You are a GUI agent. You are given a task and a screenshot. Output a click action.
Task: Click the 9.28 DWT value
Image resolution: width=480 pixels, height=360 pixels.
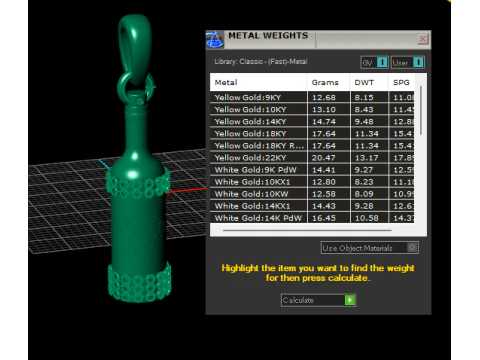tap(364, 206)
